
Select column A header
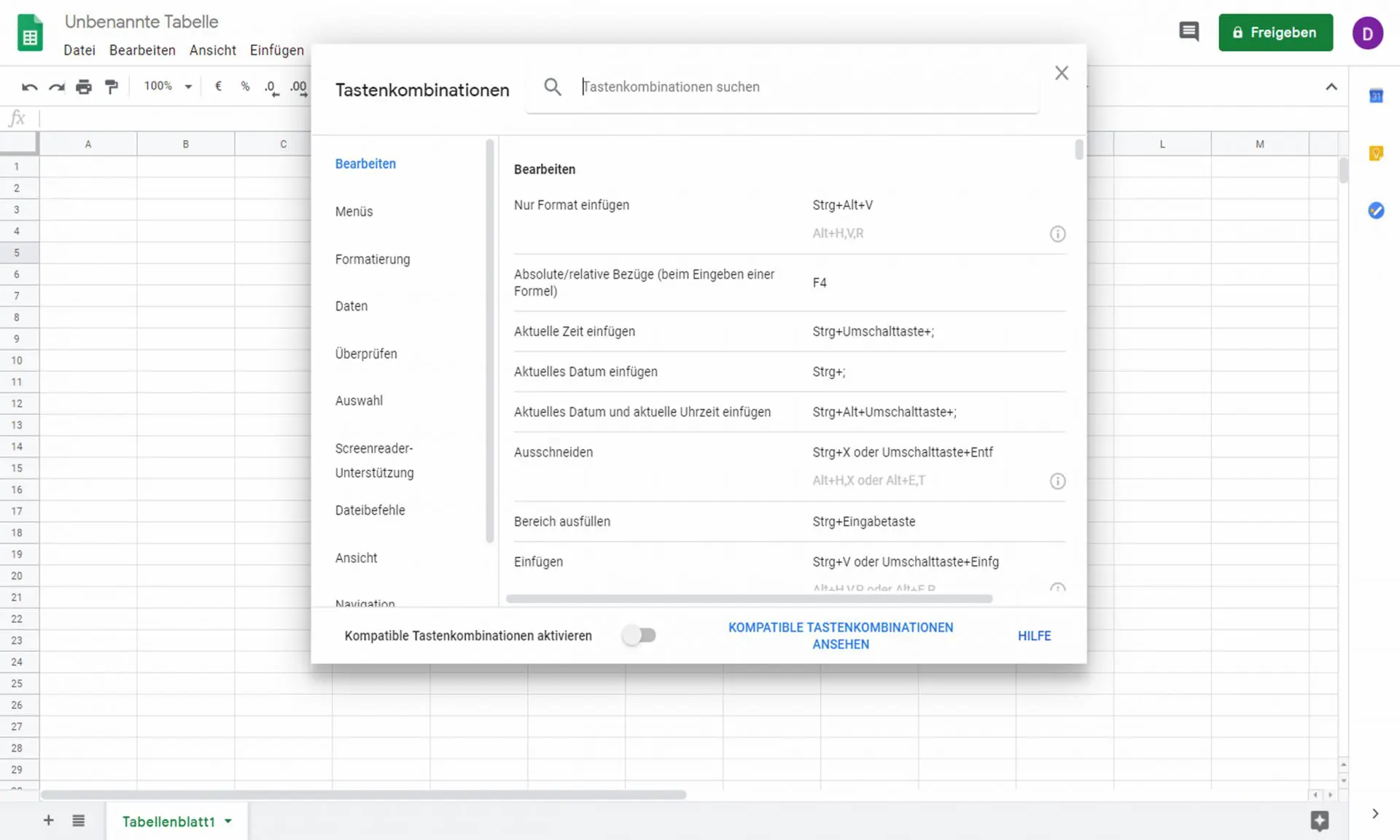tap(88, 144)
